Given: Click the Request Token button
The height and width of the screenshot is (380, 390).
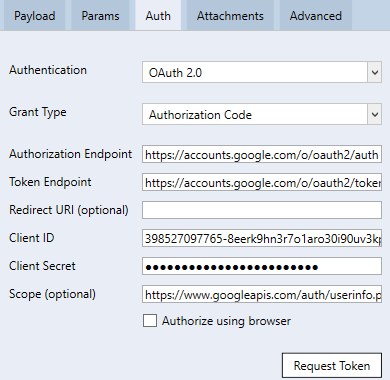Looking at the screenshot, I should click(332, 365).
